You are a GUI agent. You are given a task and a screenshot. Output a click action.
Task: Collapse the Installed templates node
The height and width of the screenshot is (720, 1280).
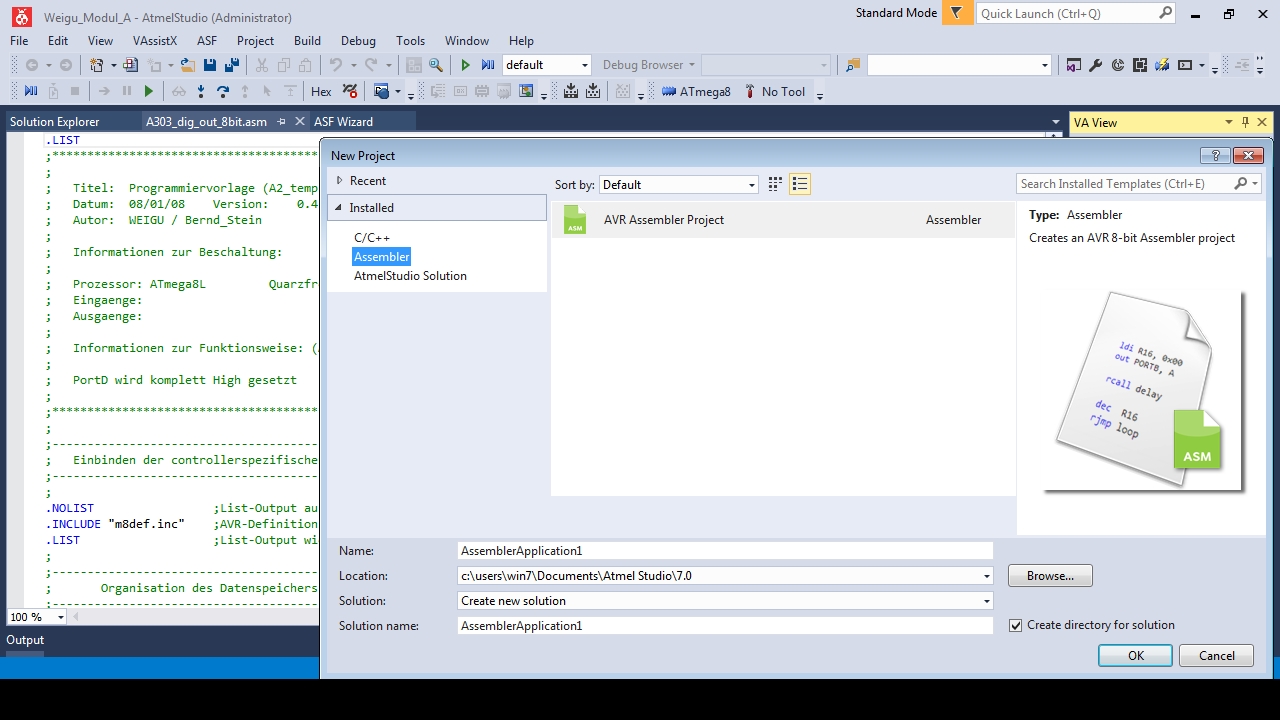coord(338,208)
